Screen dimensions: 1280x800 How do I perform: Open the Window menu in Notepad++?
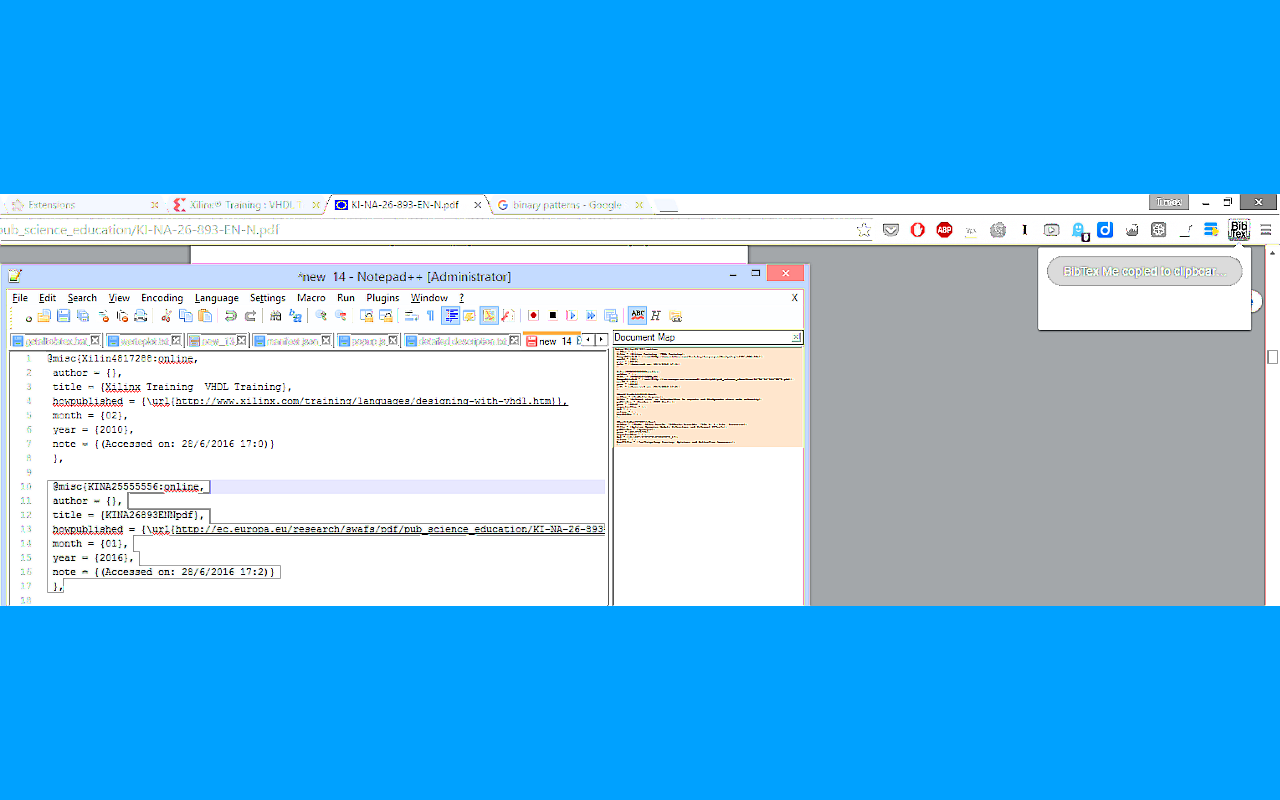tap(430, 298)
